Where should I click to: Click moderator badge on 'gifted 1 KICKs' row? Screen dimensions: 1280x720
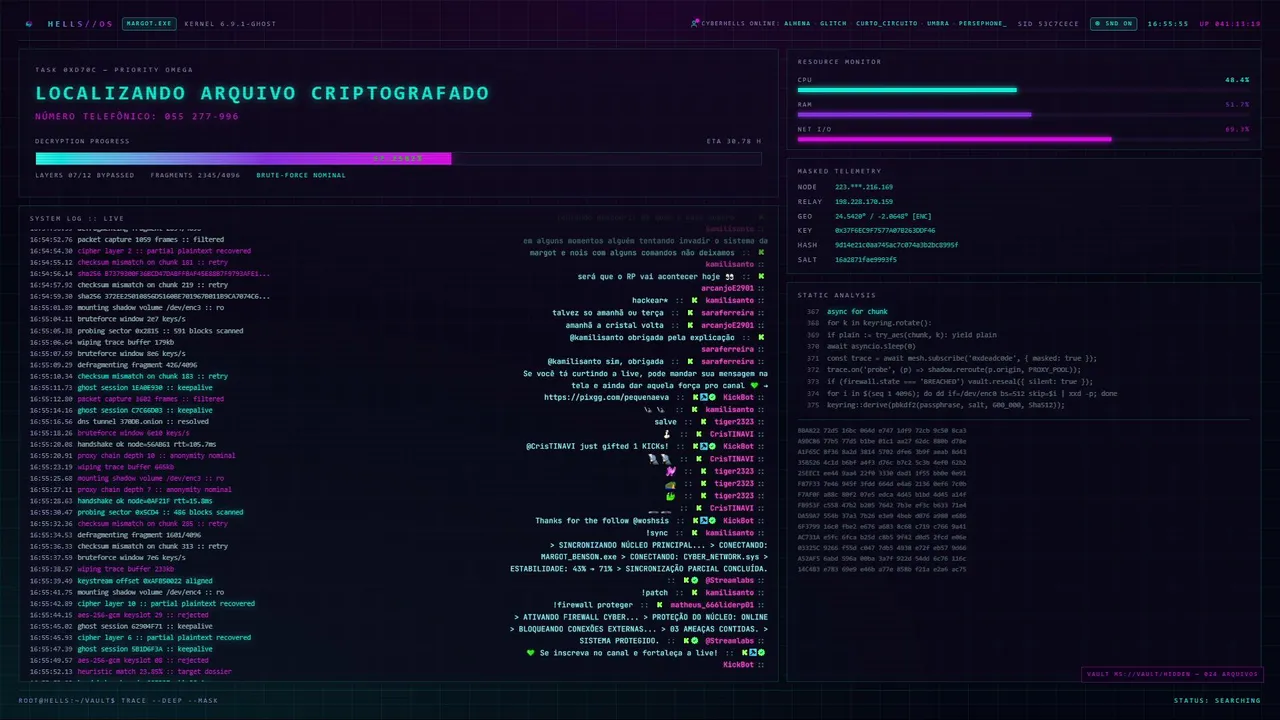click(x=703, y=446)
